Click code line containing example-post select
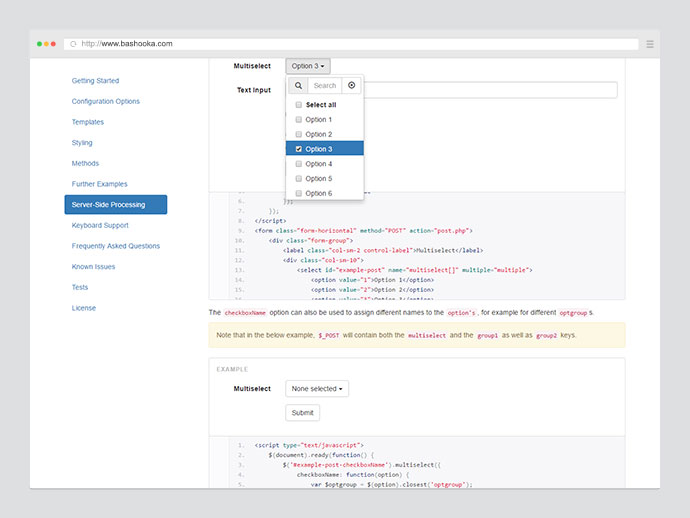This screenshot has height=518, width=690. 415,270
